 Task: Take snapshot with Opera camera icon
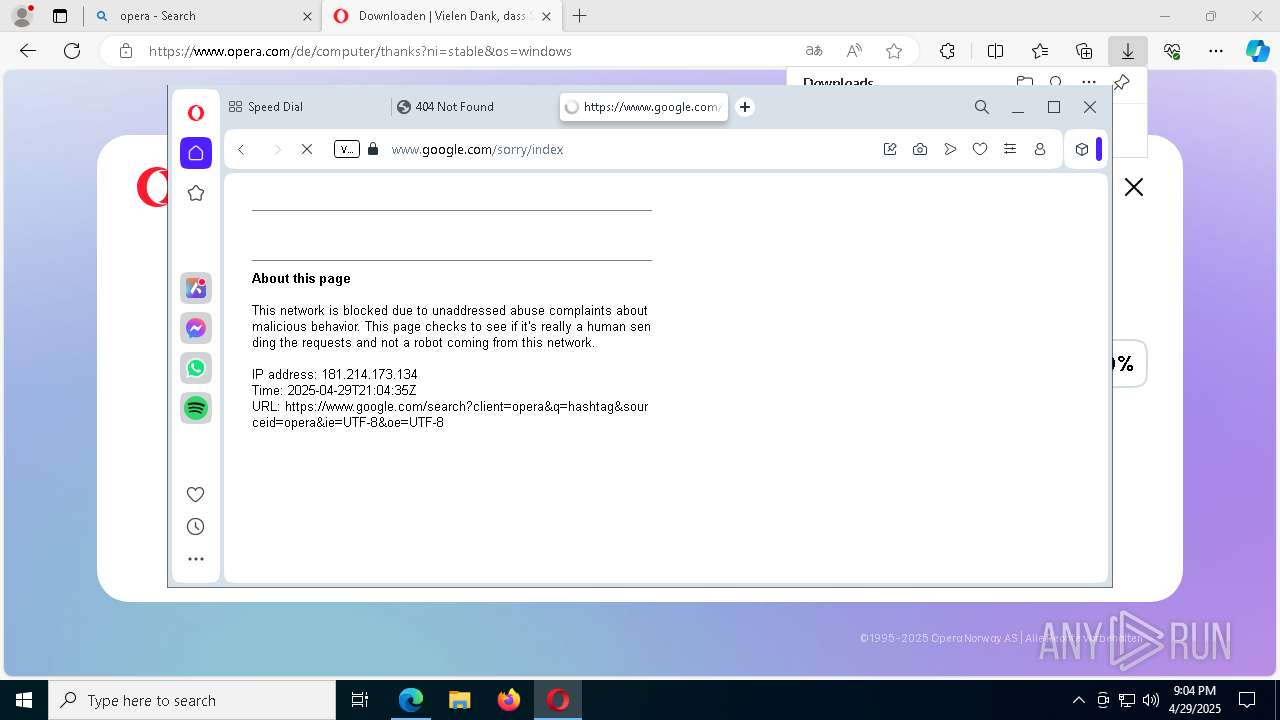click(920, 149)
